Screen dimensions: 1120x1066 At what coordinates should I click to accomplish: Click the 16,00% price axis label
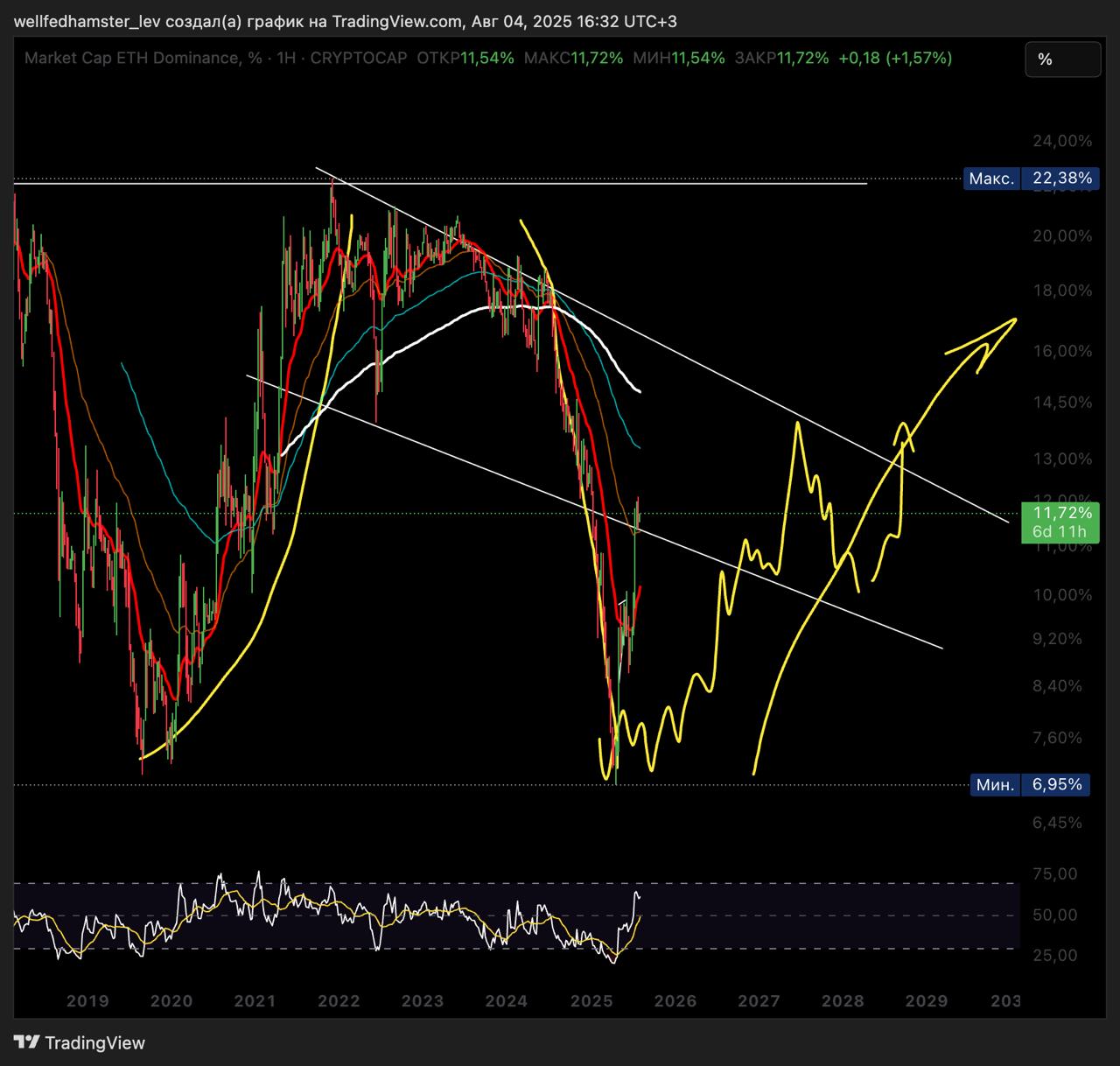coord(1062,352)
